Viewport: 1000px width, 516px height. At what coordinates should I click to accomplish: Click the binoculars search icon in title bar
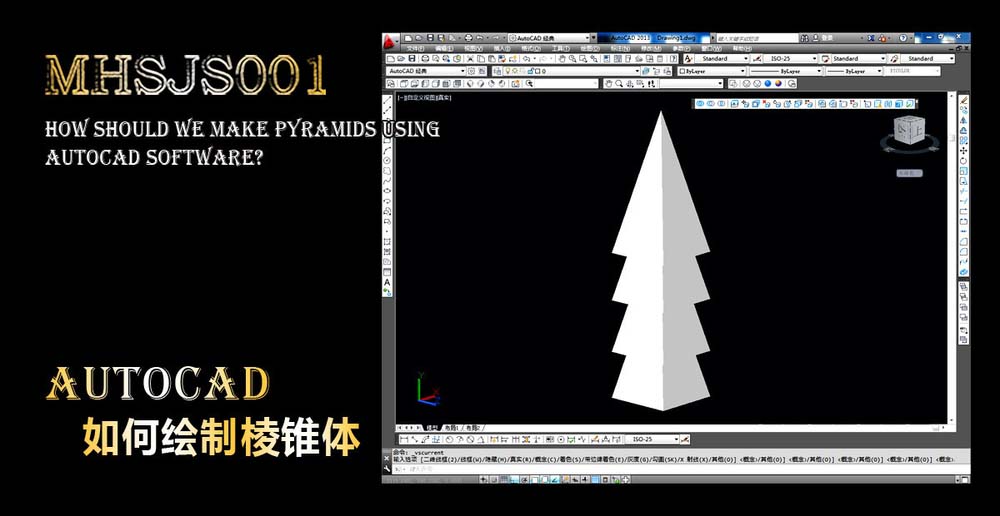[805, 38]
